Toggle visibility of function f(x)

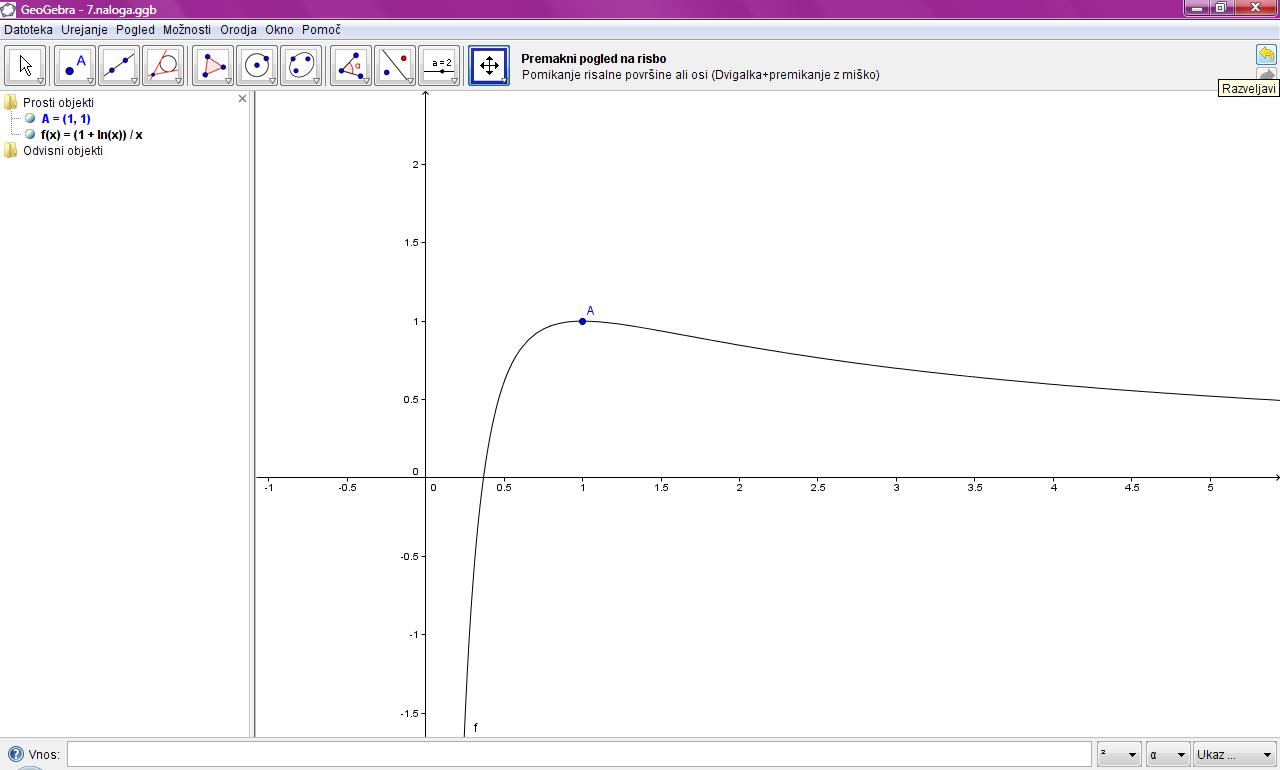[30, 134]
